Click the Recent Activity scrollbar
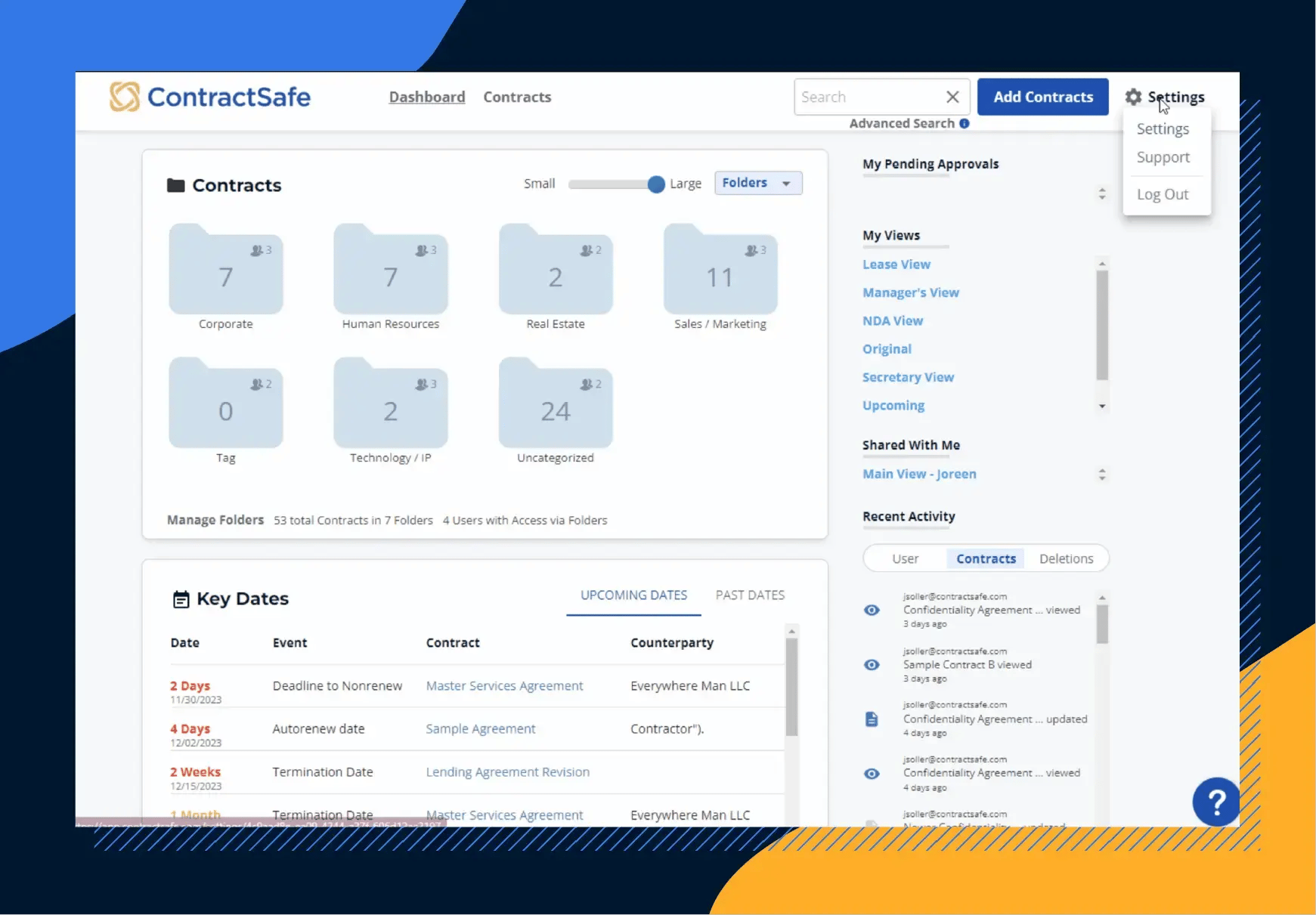 [x=1102, y=625]
